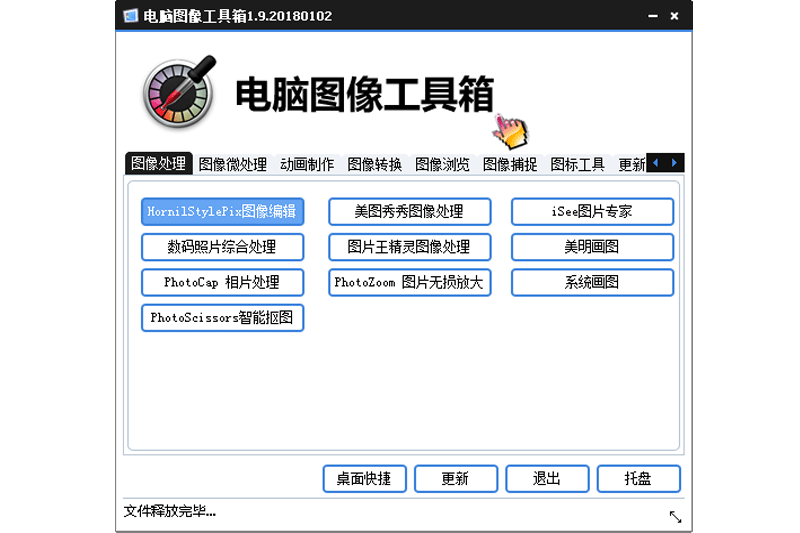Launch 美图秀秀图像处理
Viewport: 800px width, 533px height.
pos(410,212)
